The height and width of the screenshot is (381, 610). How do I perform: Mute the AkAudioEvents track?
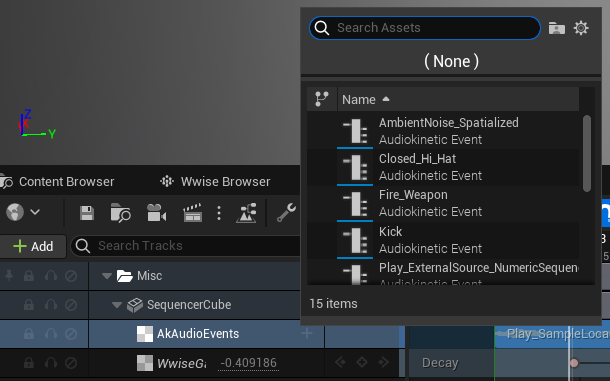(71, 334)
